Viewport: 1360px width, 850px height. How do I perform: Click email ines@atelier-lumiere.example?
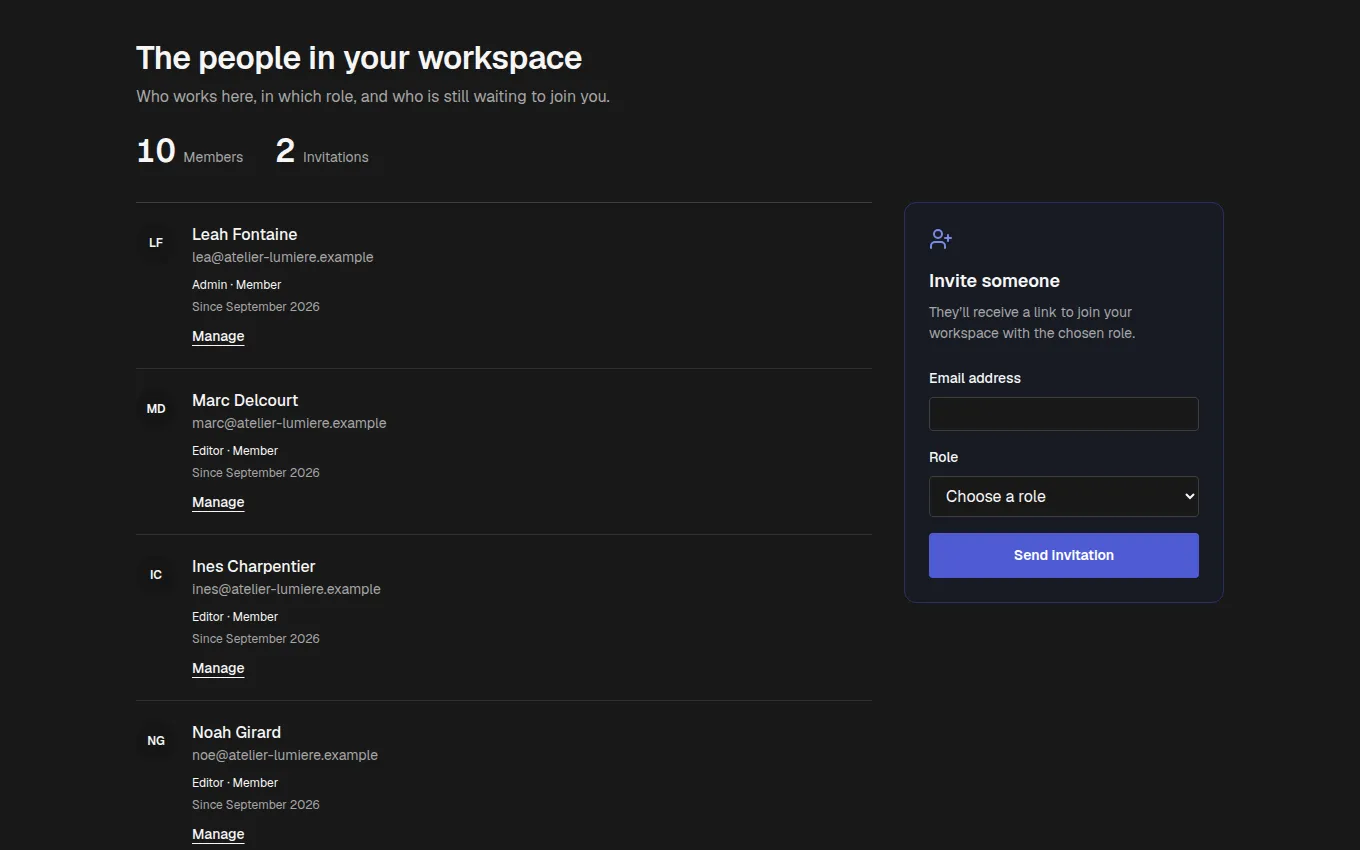287,589
